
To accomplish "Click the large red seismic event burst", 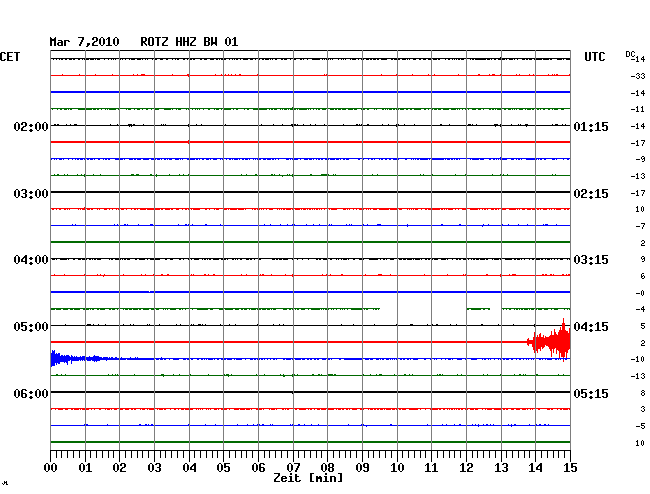I will [x=549, y=341].
